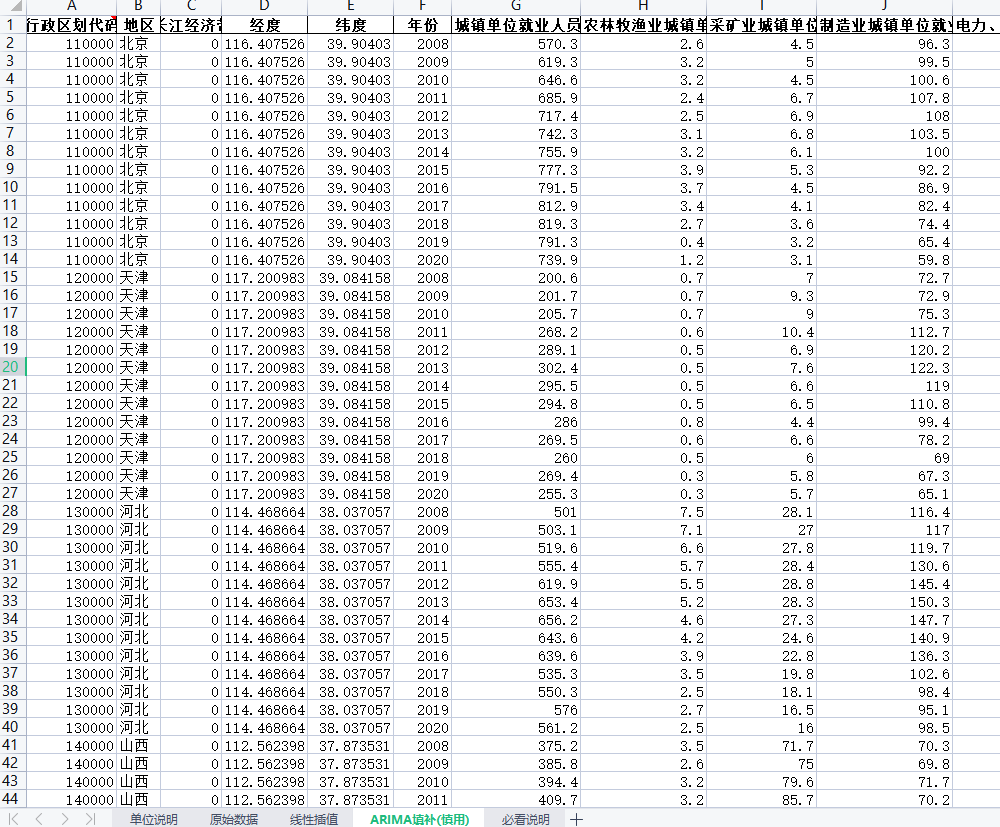Select column A header
Screen dimensions: 1000x827
click(x=71, y=6)
